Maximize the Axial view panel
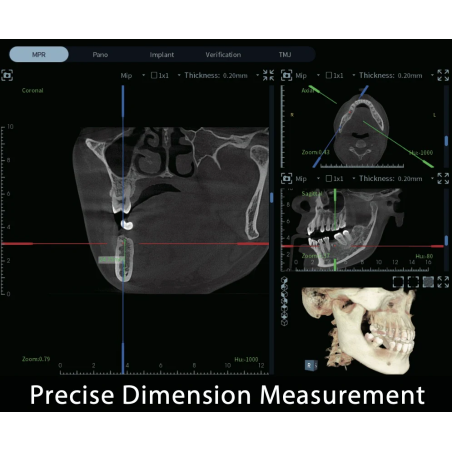The image size is (452, 452). point(443,75)
